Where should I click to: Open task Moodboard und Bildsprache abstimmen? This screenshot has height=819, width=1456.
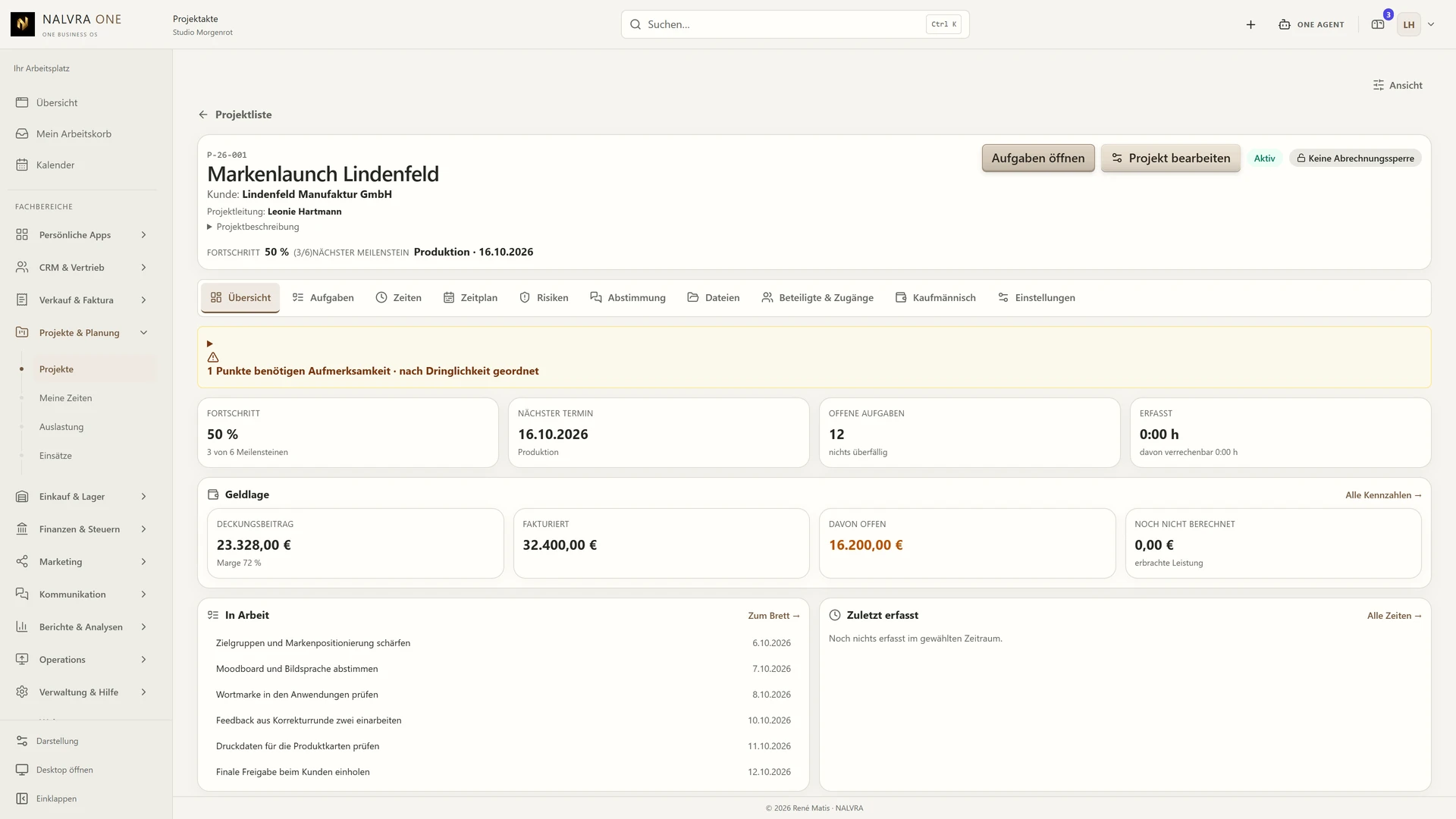(x=504, y=669)
